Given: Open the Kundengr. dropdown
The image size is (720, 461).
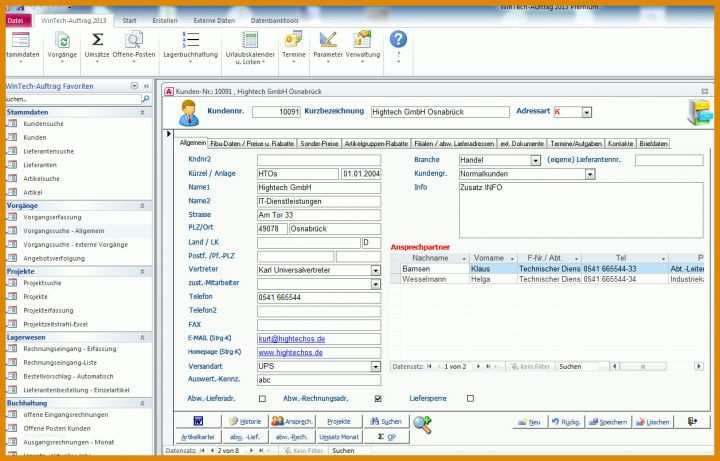Looking at the screenshot, I should coord(590,174).
